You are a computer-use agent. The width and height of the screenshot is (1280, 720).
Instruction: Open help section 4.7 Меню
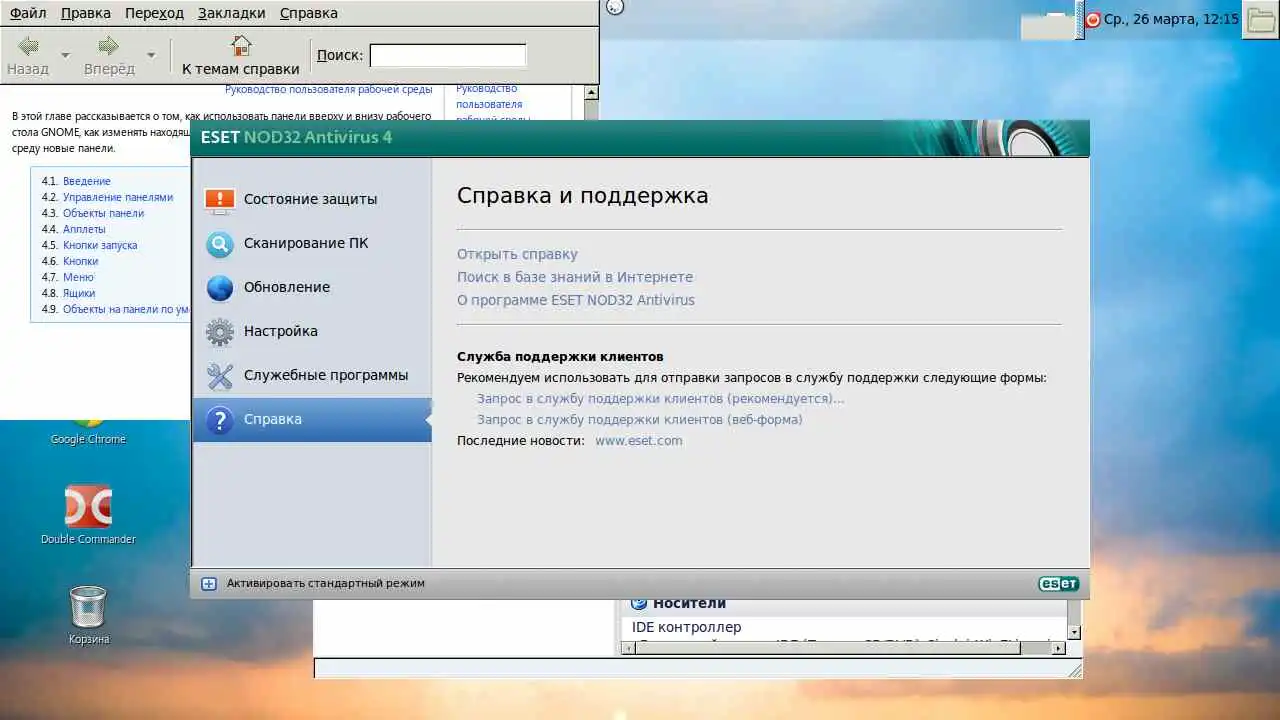78,277
